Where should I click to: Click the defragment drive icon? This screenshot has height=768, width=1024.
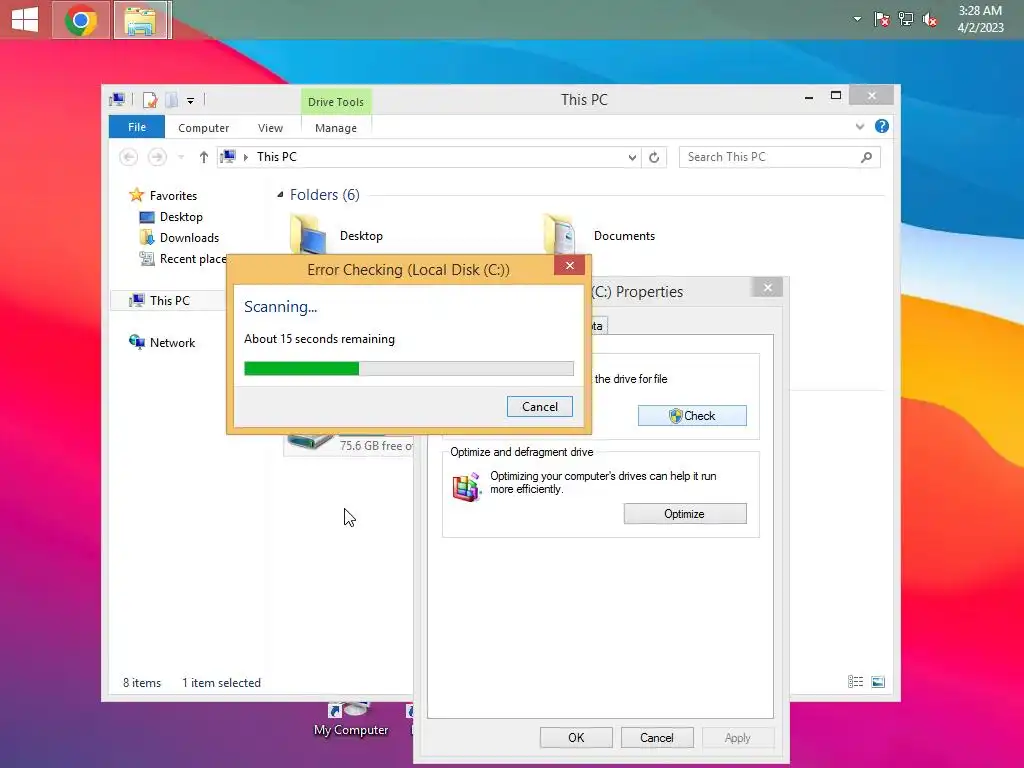(466, 487)
